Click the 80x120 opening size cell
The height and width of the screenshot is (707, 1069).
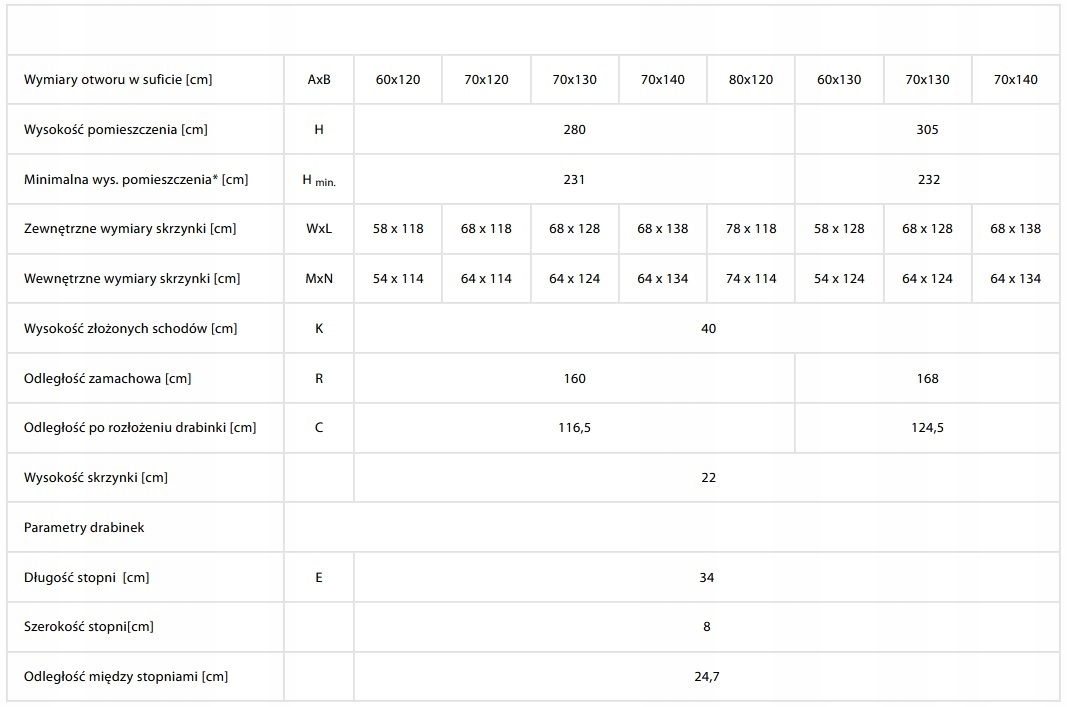pyautogui.click(x=750, y=80)
